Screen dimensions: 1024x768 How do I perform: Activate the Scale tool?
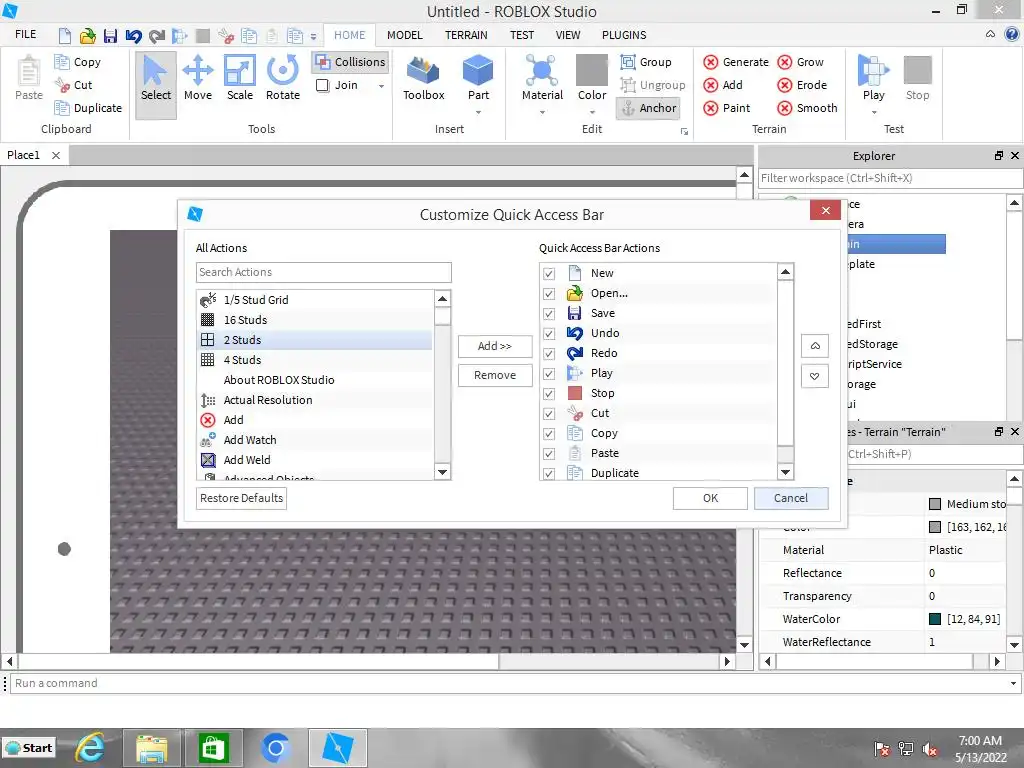(x=240, y=78)
